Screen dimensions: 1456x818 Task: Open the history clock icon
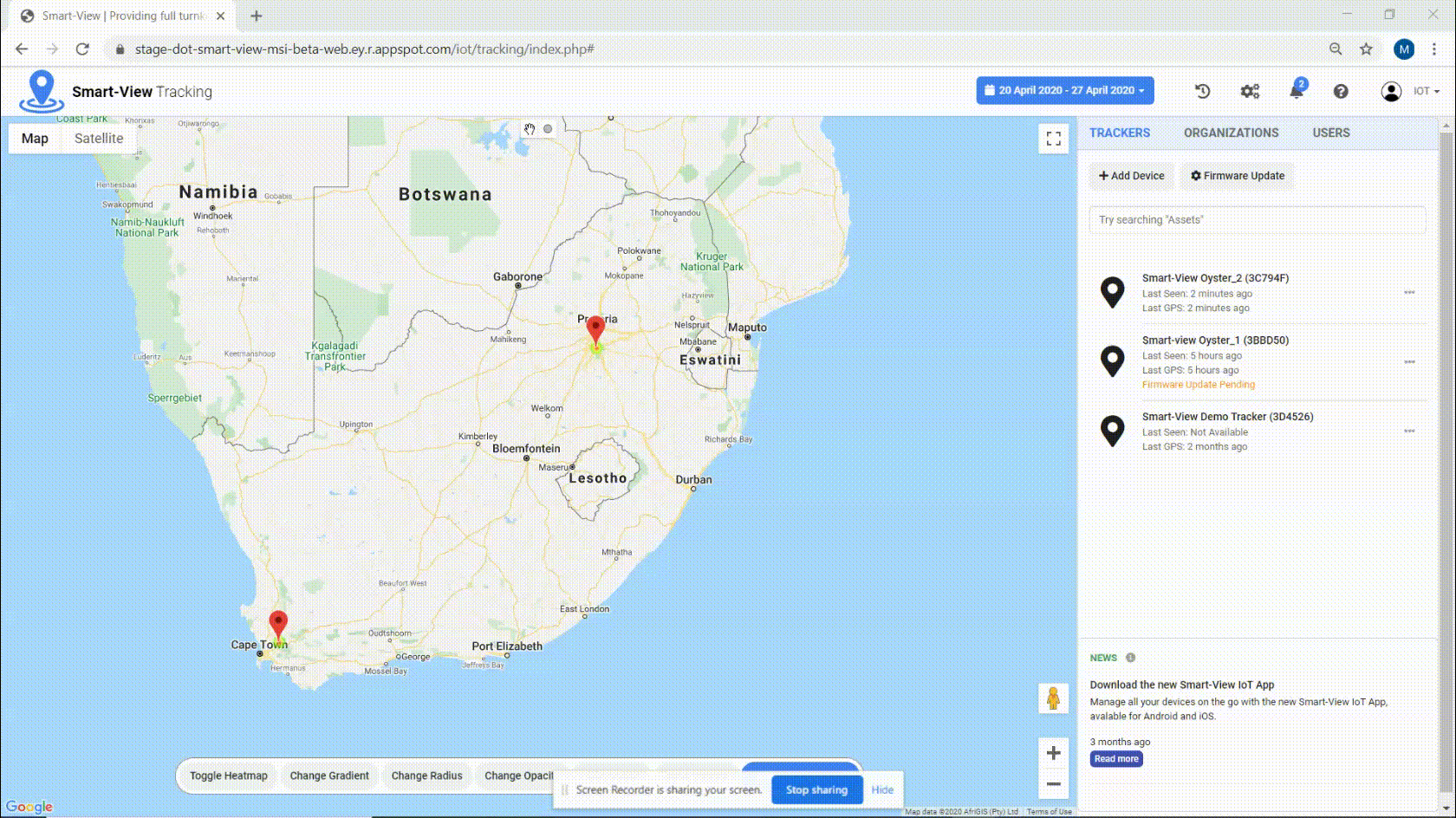[x=1202, y=91]
